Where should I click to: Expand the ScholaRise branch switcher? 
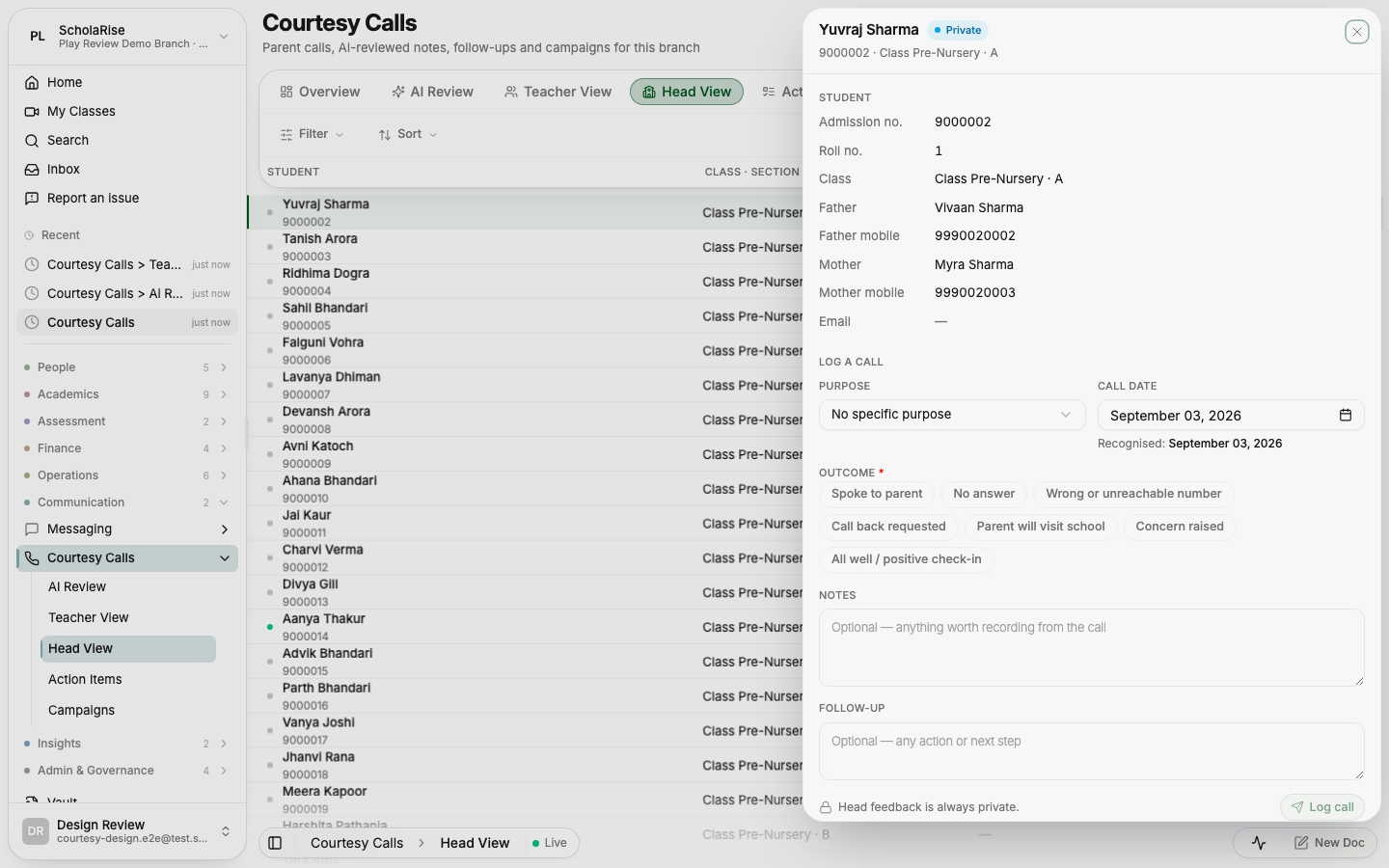point(127,37)
